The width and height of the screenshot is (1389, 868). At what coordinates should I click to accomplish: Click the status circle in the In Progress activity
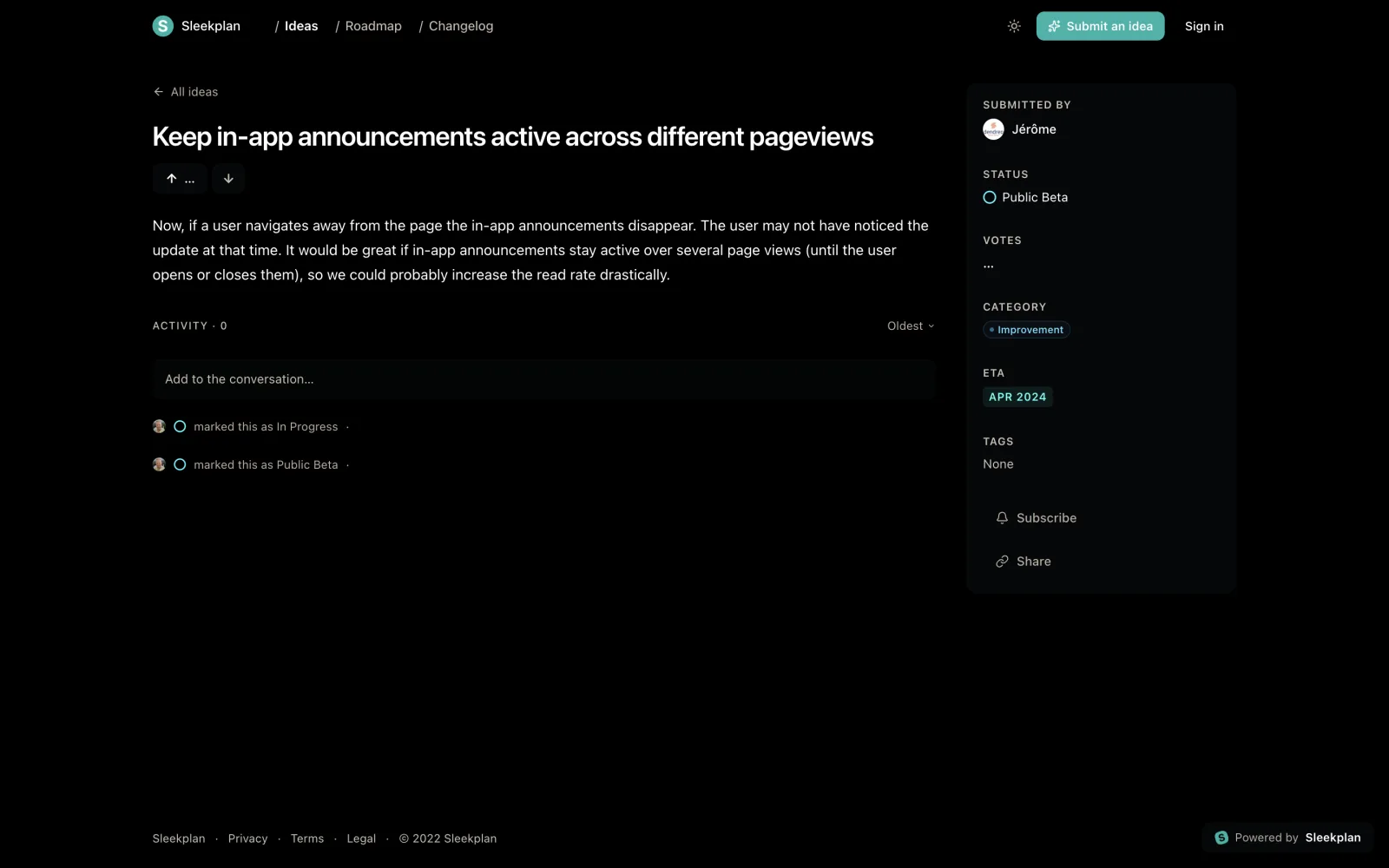tap(180, 427)
